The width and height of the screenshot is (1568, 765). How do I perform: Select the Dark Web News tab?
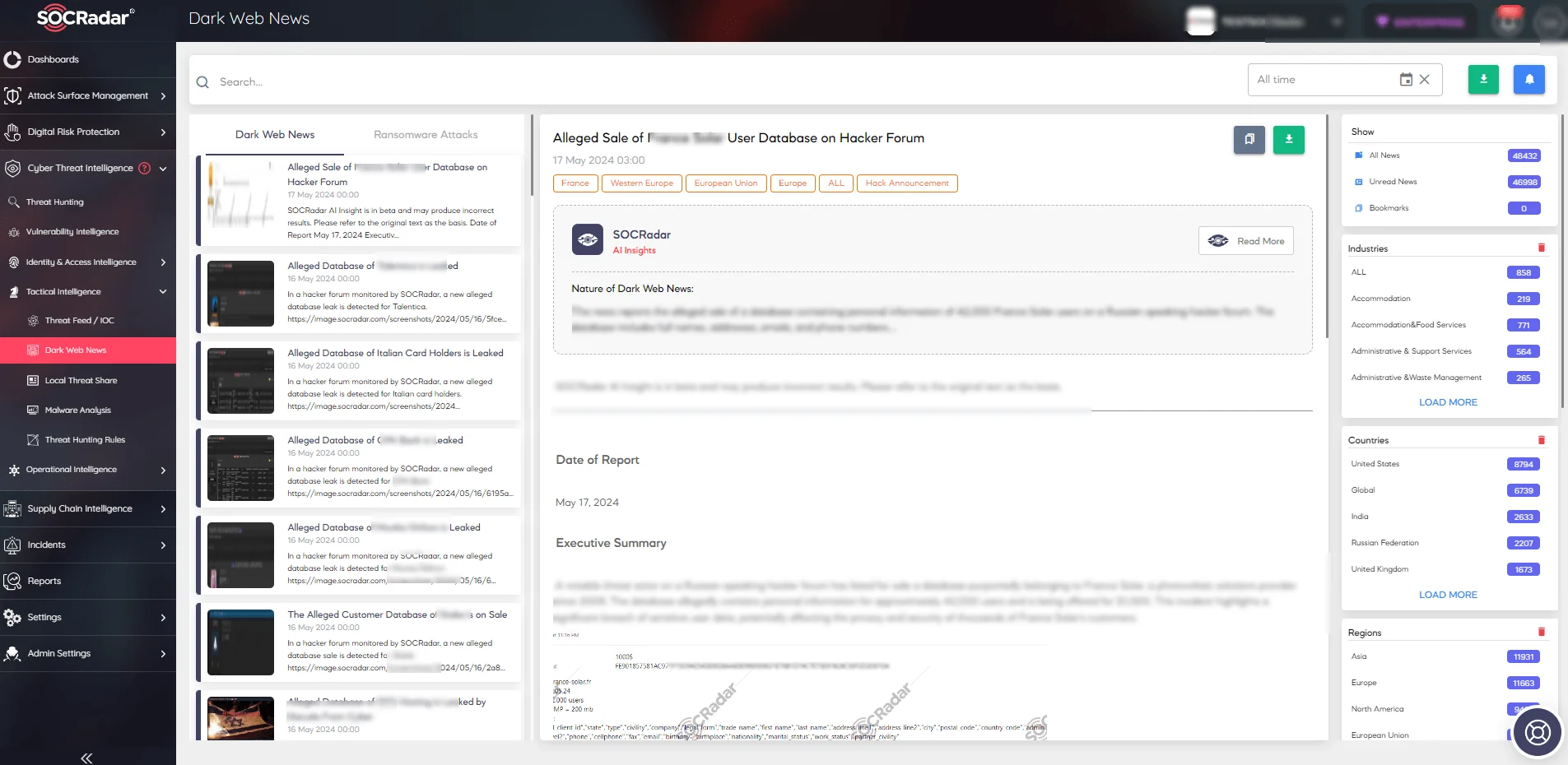[x=275, y=135]
